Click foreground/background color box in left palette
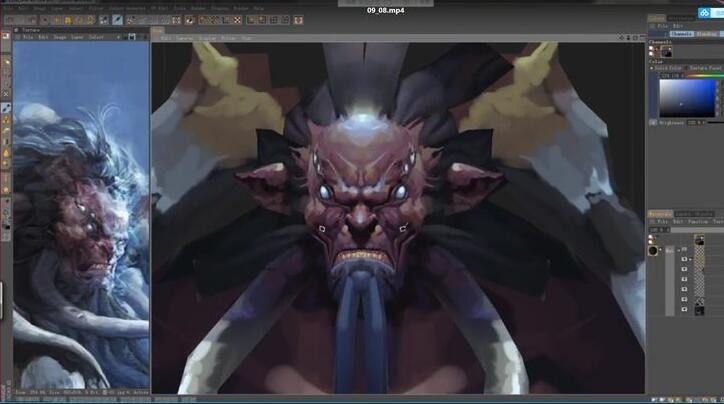The height and width of the screenshot is (404, 724). point(6,227)
